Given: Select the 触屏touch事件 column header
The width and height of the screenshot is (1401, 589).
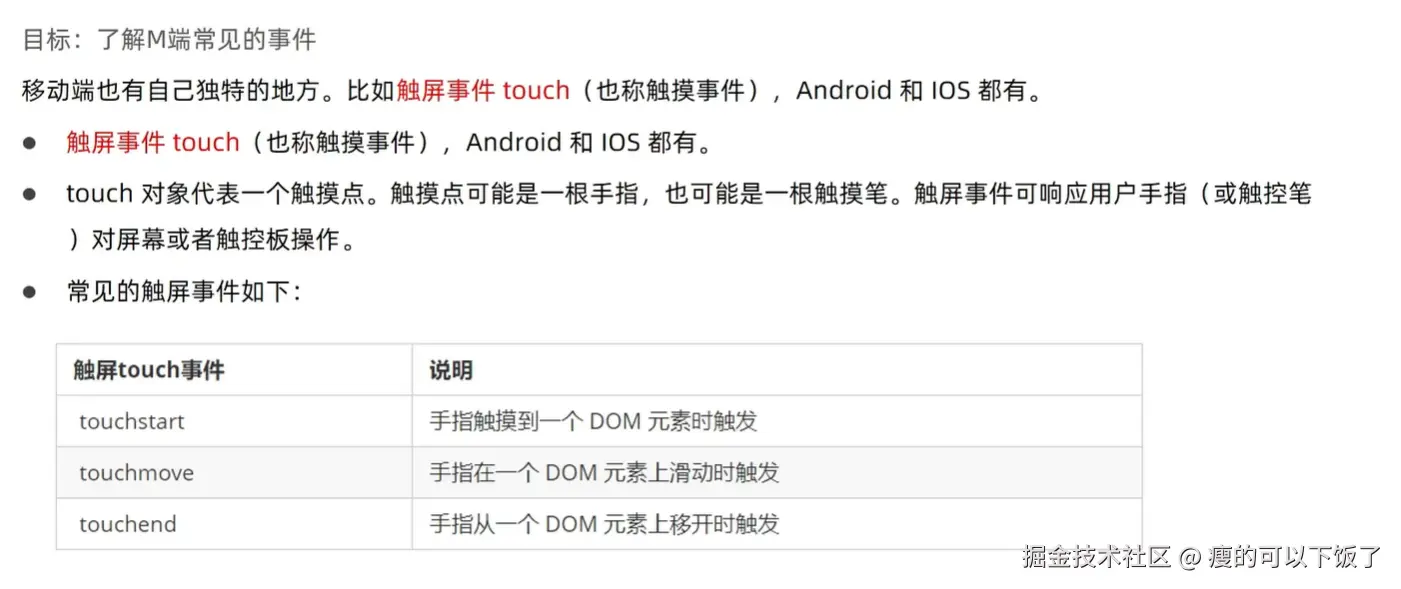Looking at the screenshot, I should (149, 370).
